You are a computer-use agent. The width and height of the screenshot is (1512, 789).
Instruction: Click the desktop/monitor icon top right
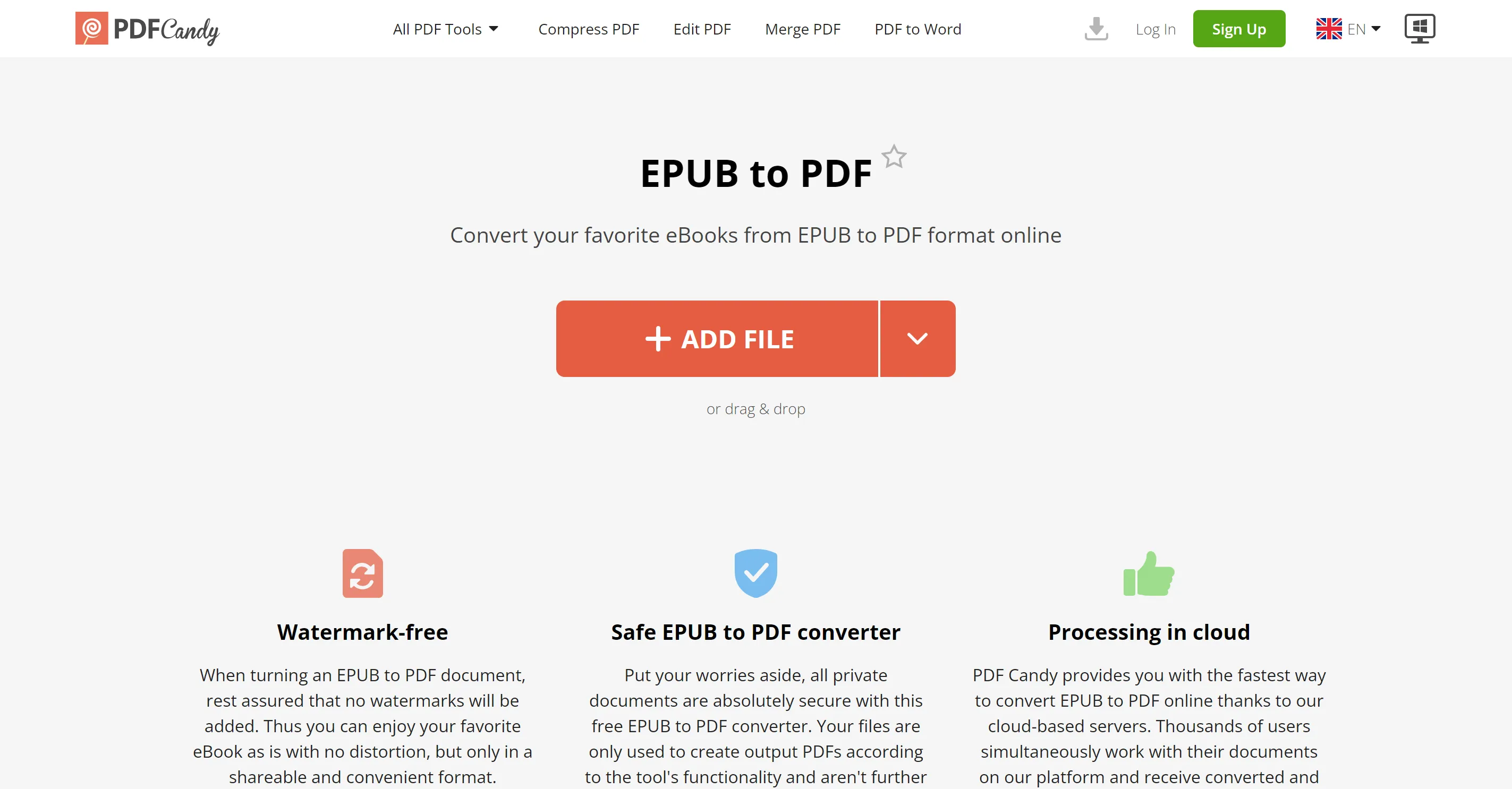1419,28
